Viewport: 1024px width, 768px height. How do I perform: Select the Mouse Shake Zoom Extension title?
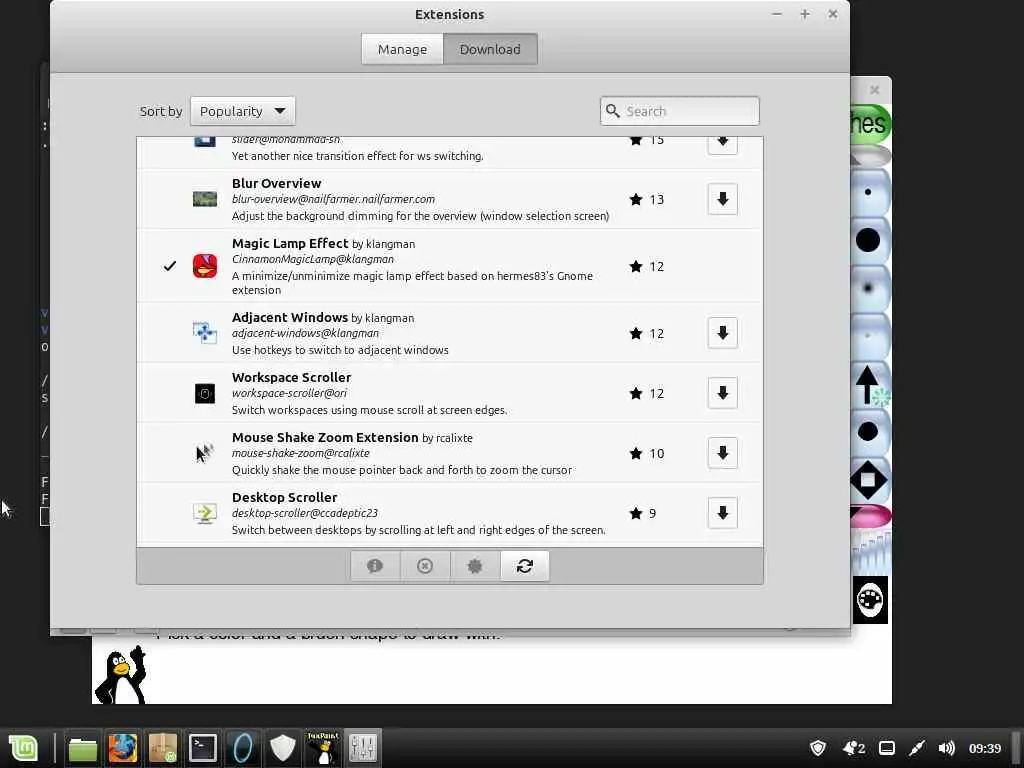(325, 438)
